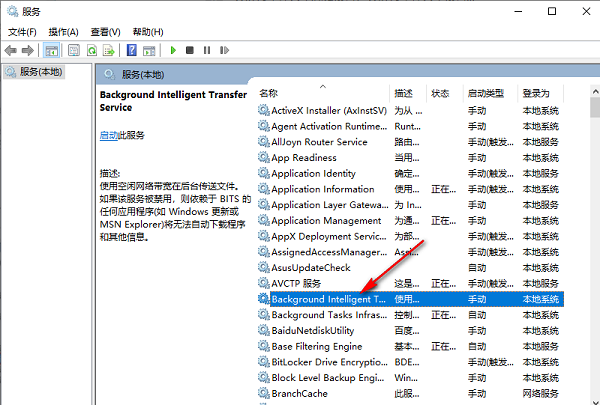Image resolution: width=600 pixels, height=405 pixels.
Task: Click the Refresh toolbar icon
Action: click(x=92, y=50)
